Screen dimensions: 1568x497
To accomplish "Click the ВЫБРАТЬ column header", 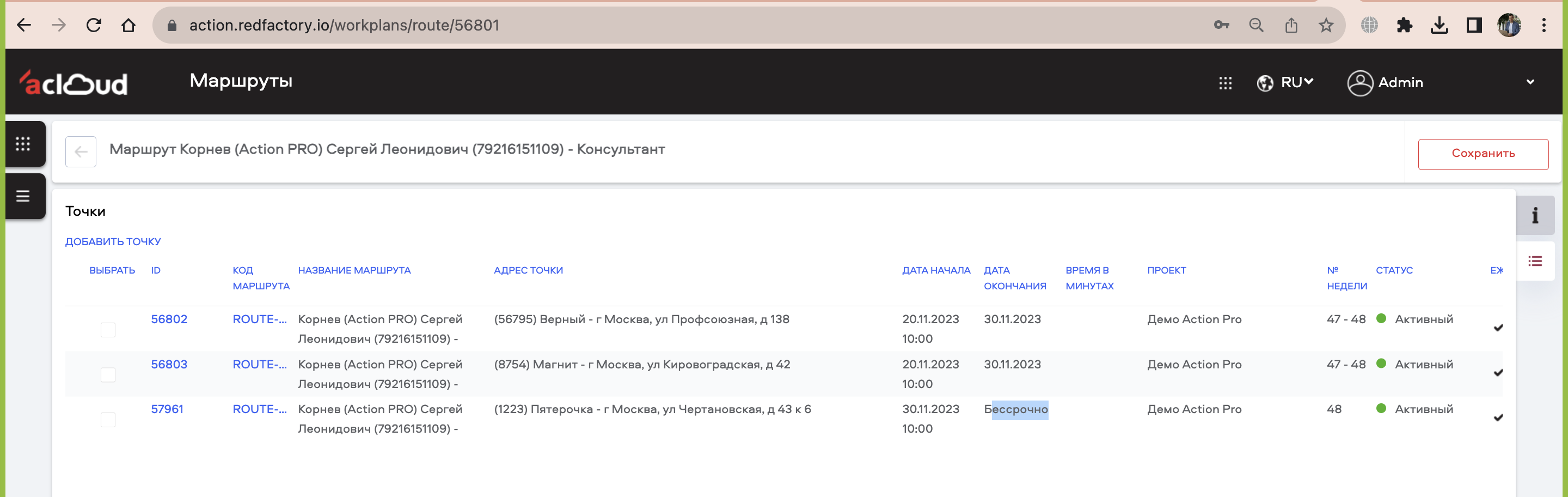I will (112, 270).
